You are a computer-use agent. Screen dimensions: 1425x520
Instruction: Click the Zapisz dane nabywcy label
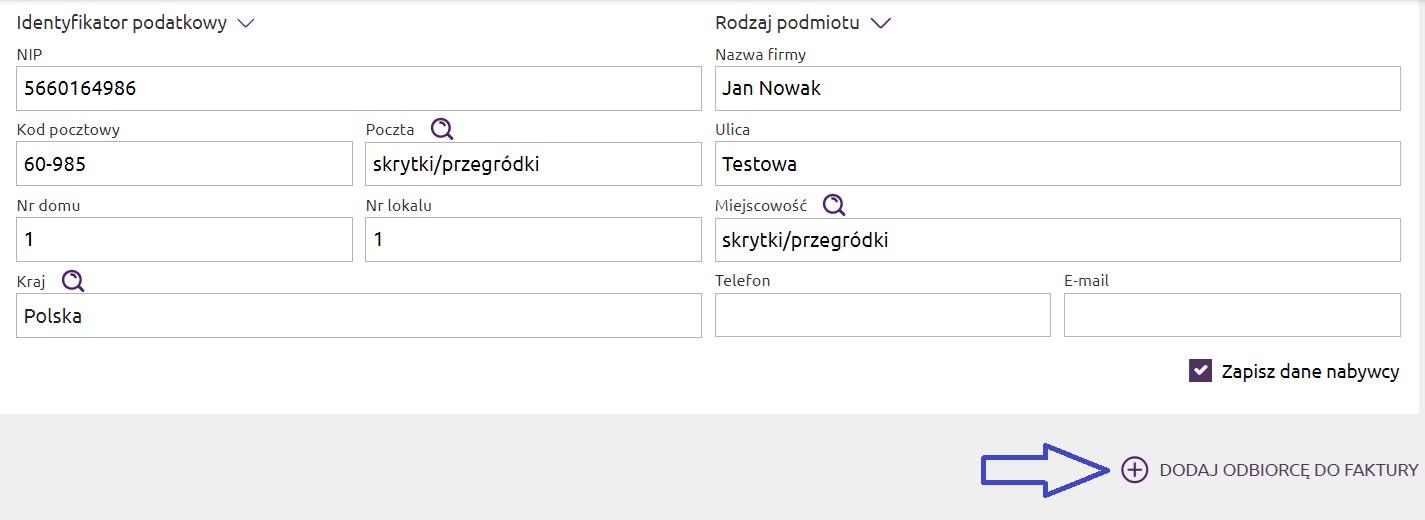1310,372
